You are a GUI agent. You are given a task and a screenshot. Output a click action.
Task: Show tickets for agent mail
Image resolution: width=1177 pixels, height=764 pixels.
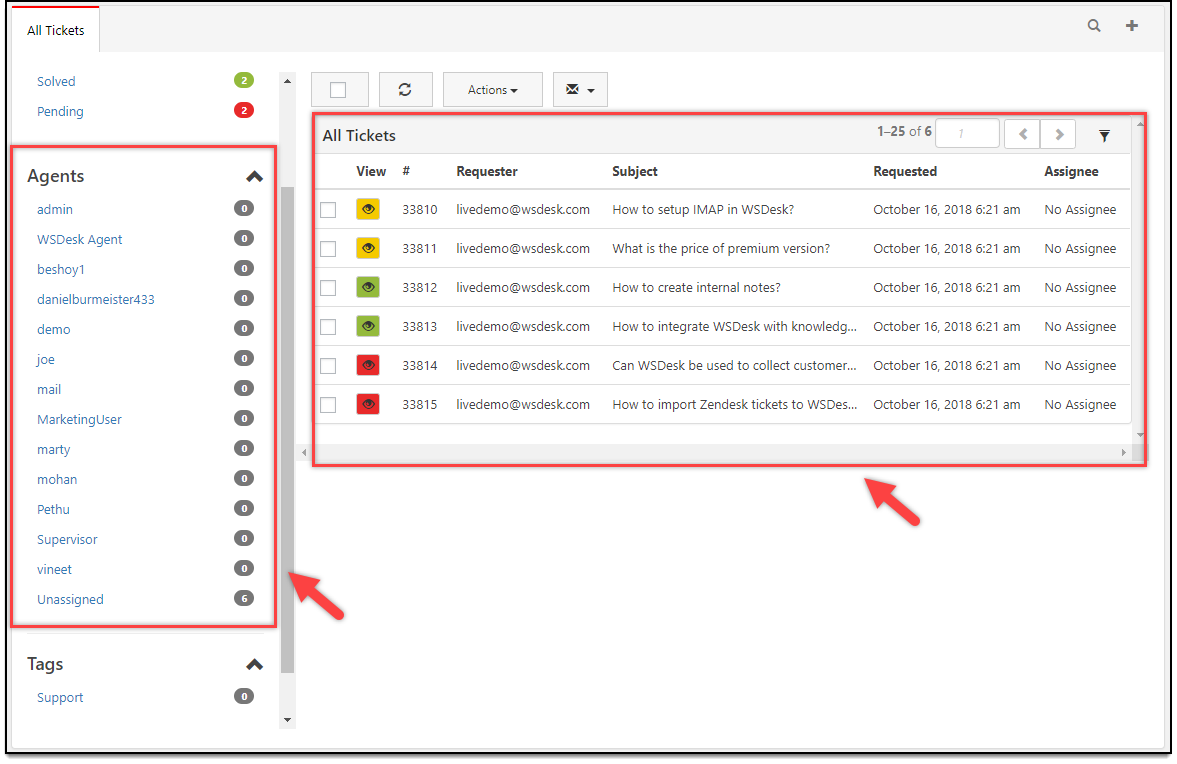point(49,390)
